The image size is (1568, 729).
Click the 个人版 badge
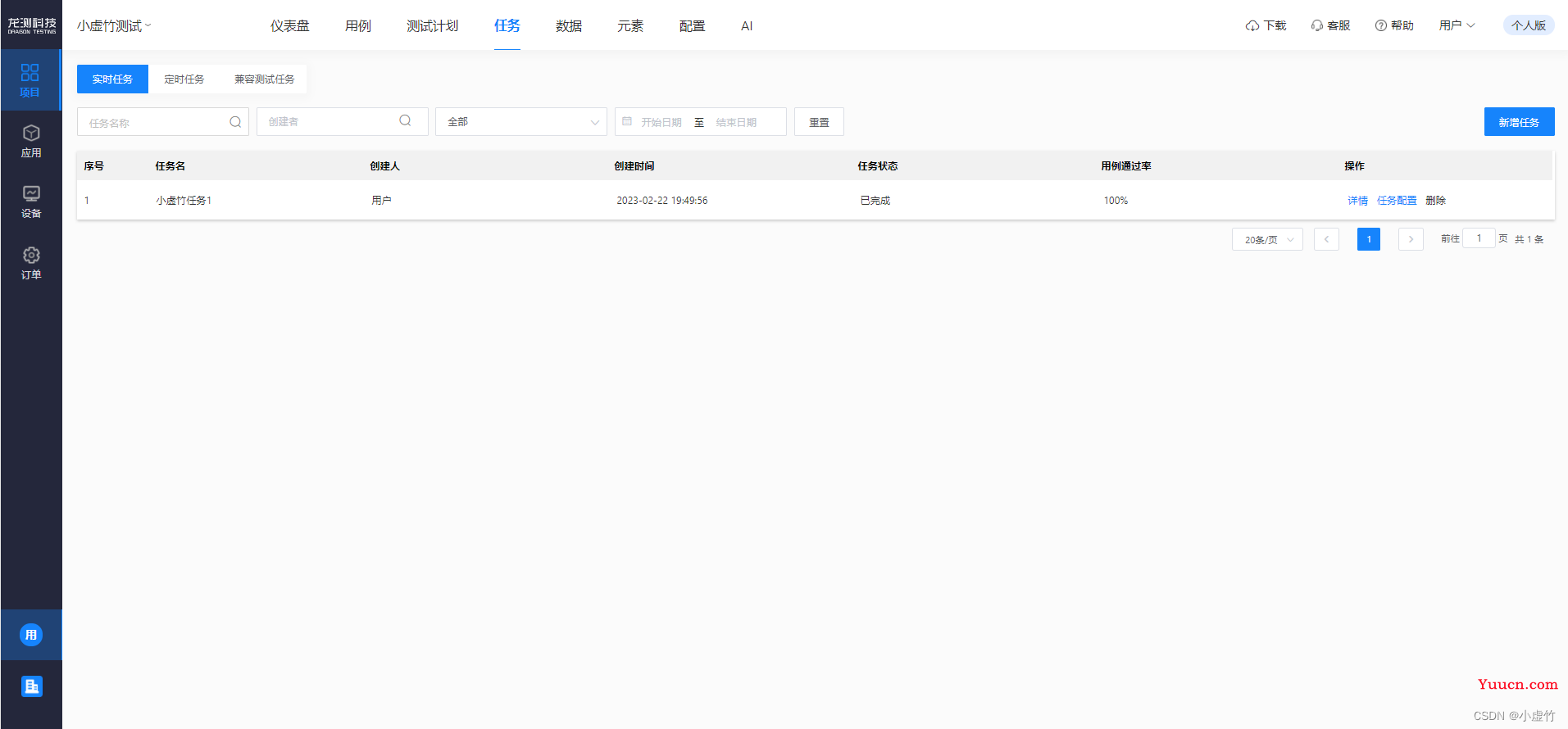pyautogui.click(x=1529, y=25)
